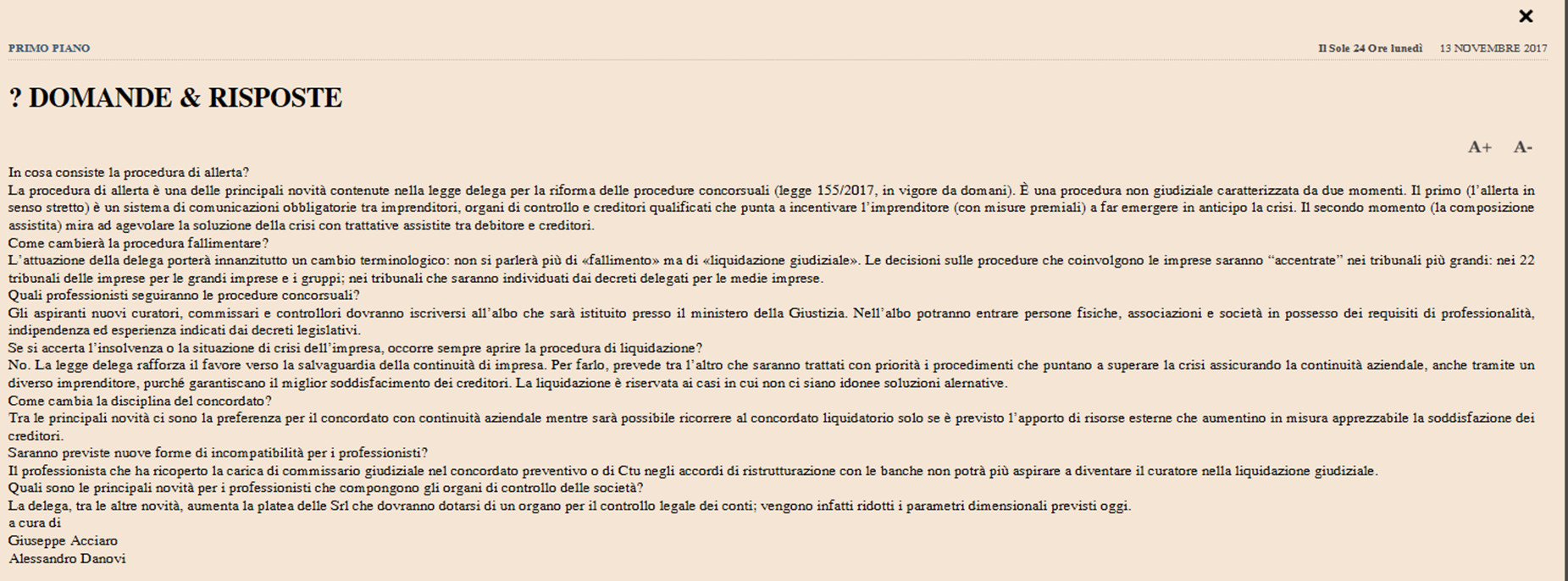
Task: Increase text size with A+
Action: 1480,147
